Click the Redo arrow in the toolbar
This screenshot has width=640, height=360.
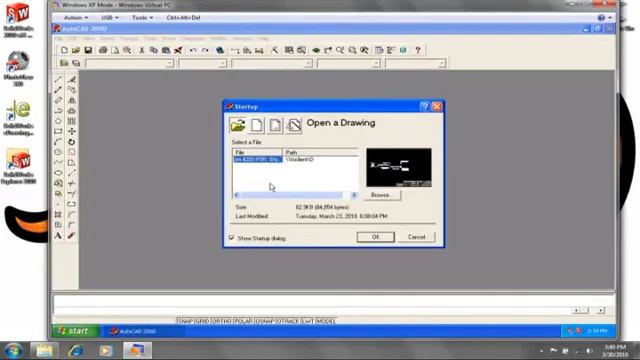[x=205, y=50]
